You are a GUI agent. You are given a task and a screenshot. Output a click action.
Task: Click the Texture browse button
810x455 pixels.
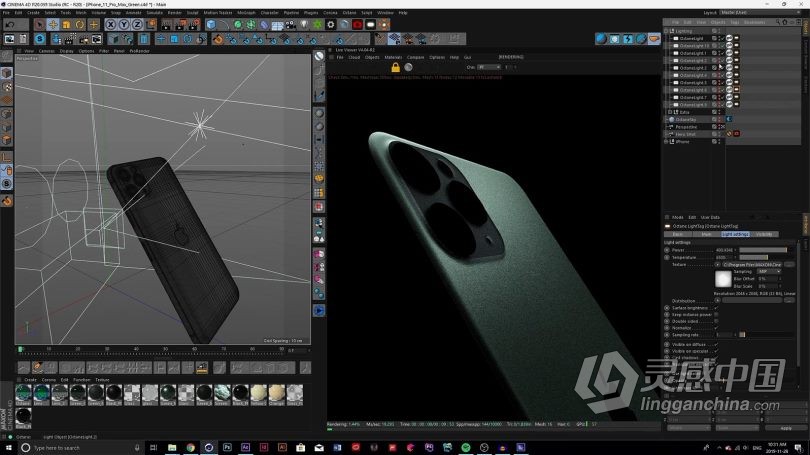point(789,264)
